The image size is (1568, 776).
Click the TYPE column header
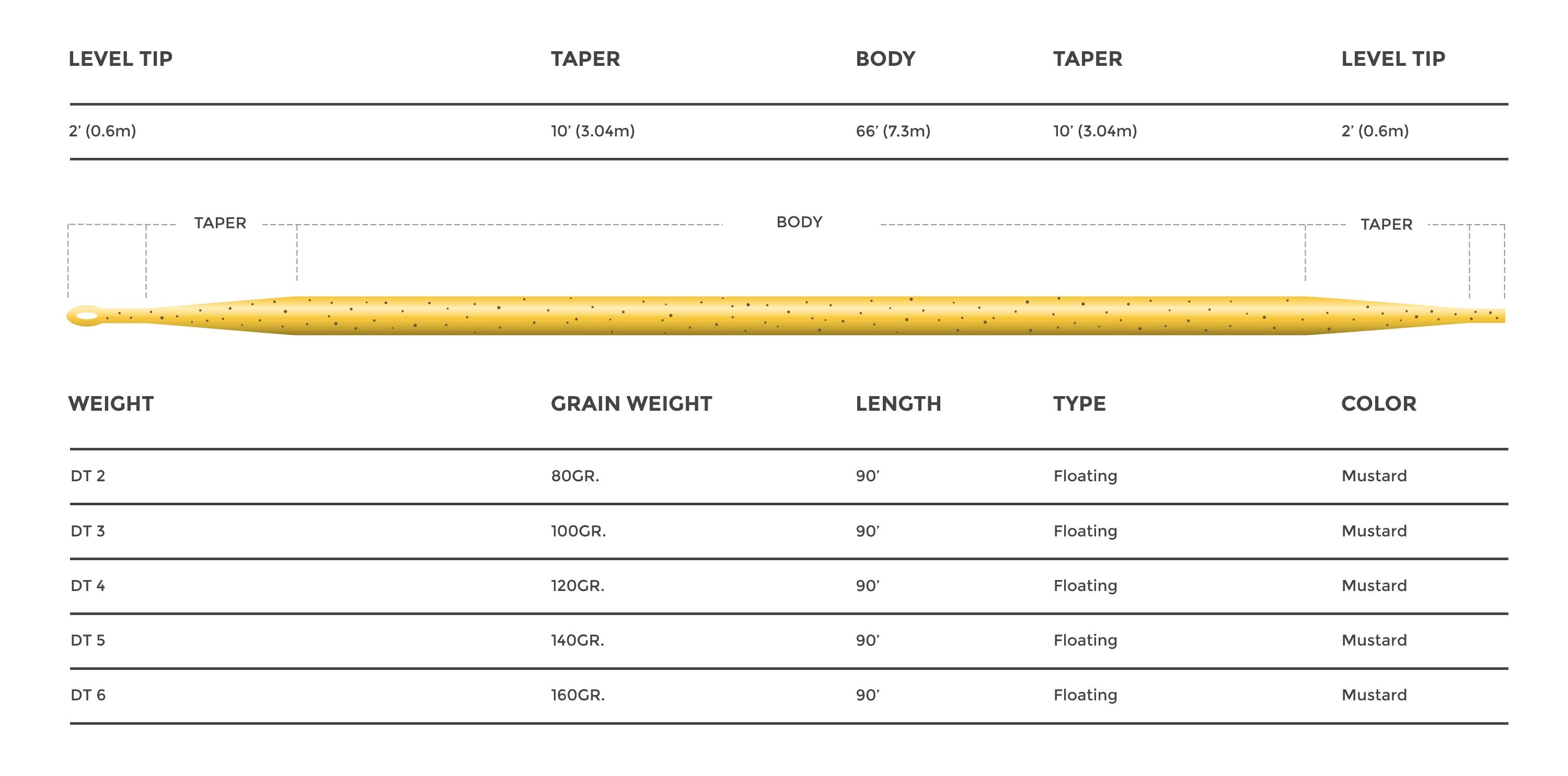1079,403
